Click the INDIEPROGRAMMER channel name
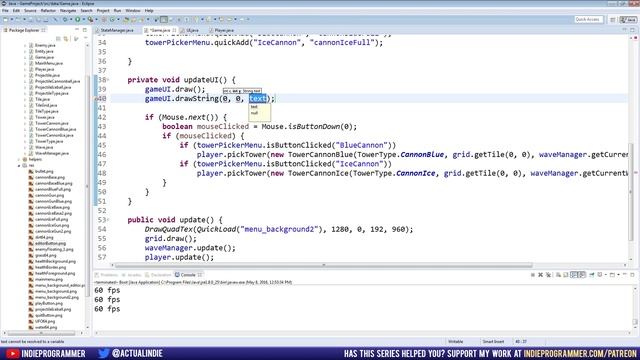Screen dimensions: 640x360 coord(53,353)
